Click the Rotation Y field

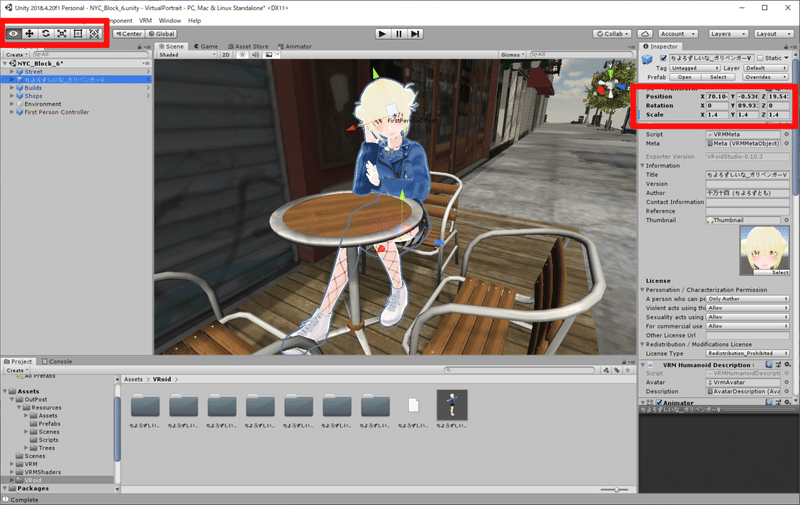coord(747,106)
